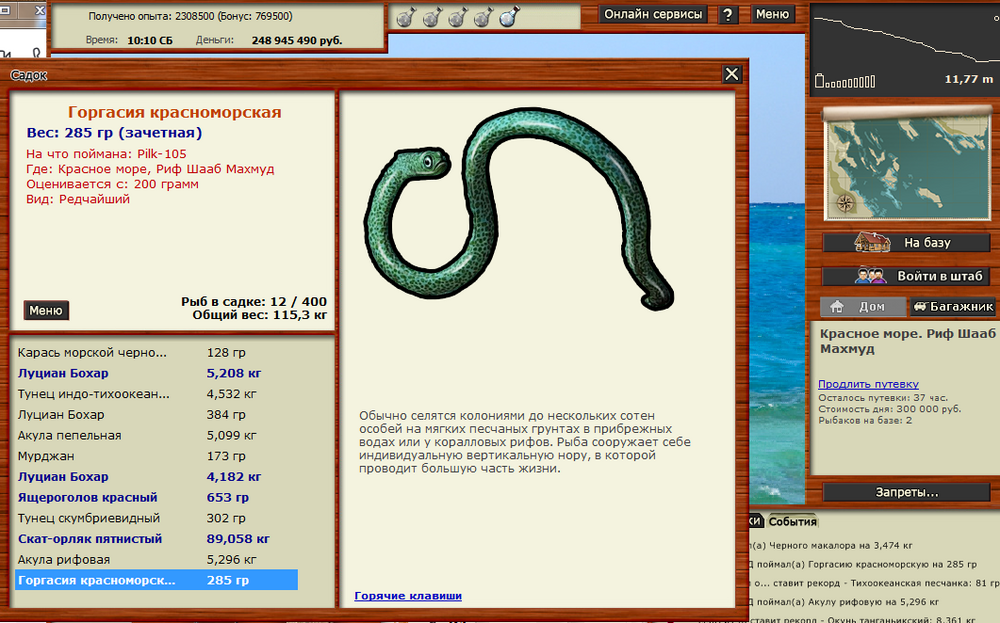Image resolution: width=1000 pixels, height=623 pixels.
Task: Open the Red Sea map thumbnail
Action: [x=907, y=163]
